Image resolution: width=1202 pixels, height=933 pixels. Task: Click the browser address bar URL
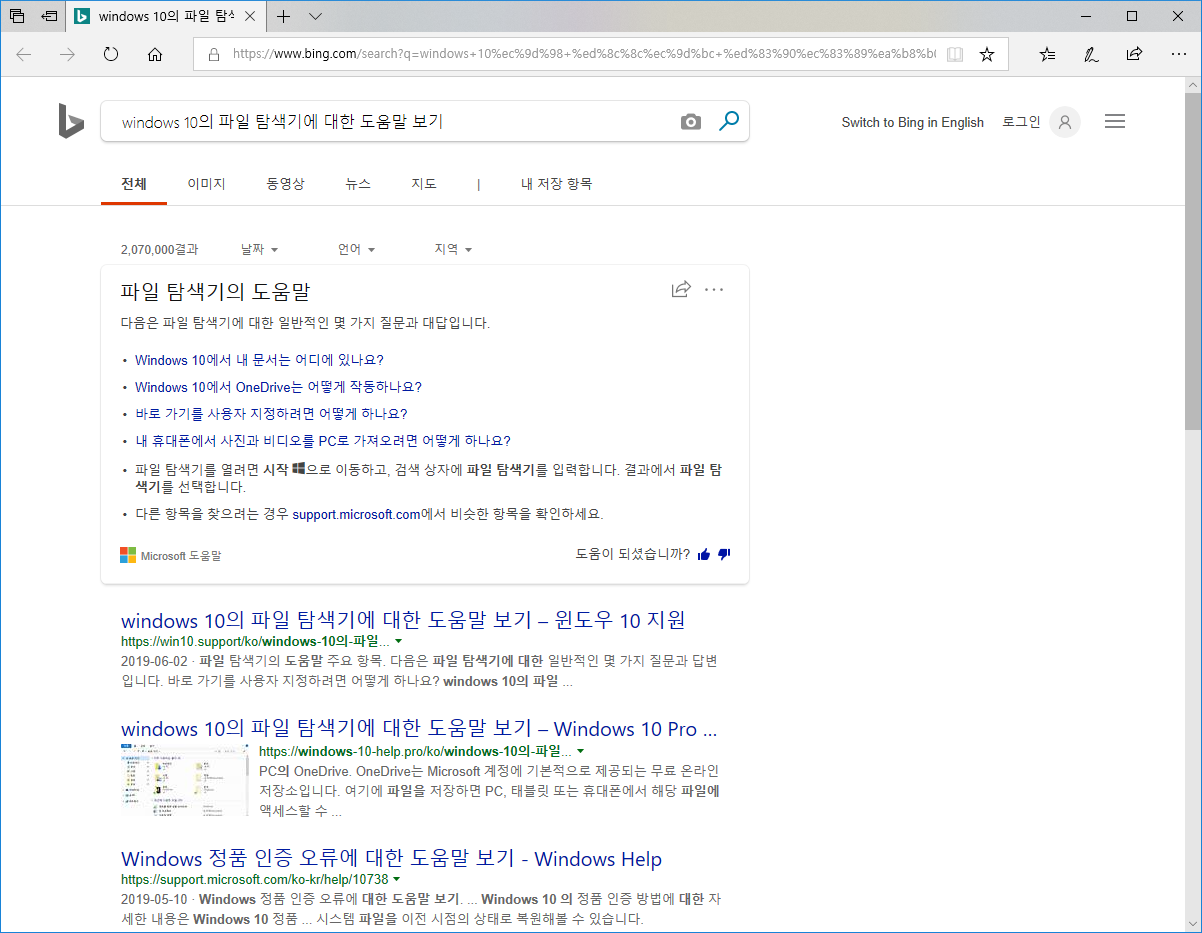(x=584, y=55)
